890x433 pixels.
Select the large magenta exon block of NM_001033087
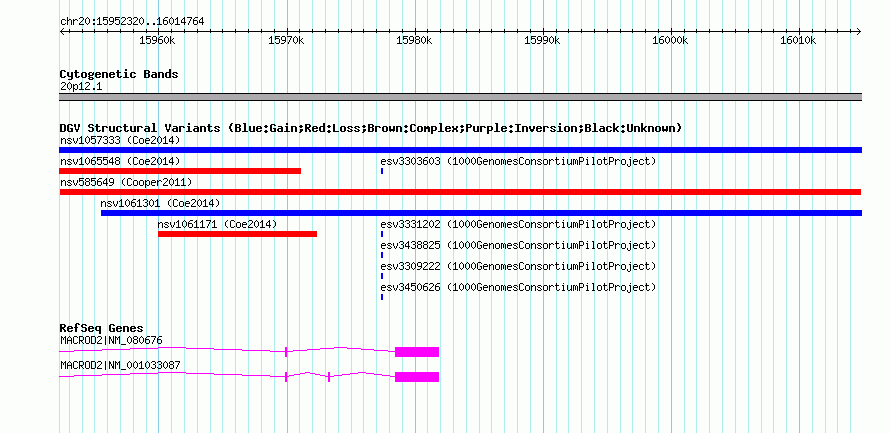click(417, 377)
